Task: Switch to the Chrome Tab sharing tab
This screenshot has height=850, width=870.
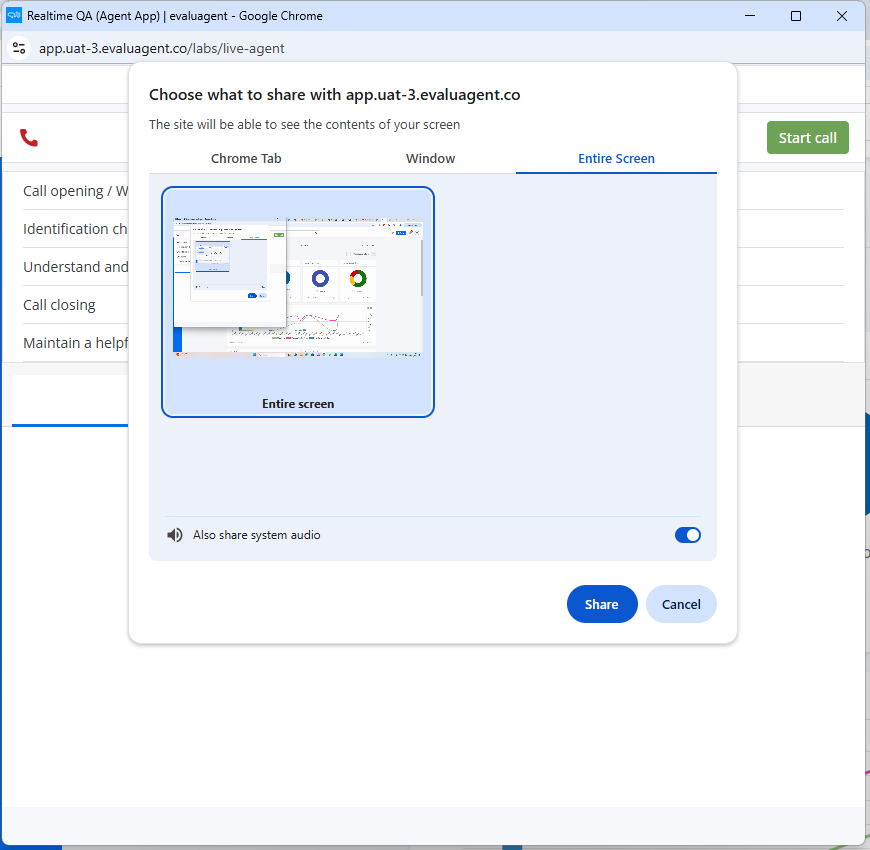Action: [x=246, y=159]
